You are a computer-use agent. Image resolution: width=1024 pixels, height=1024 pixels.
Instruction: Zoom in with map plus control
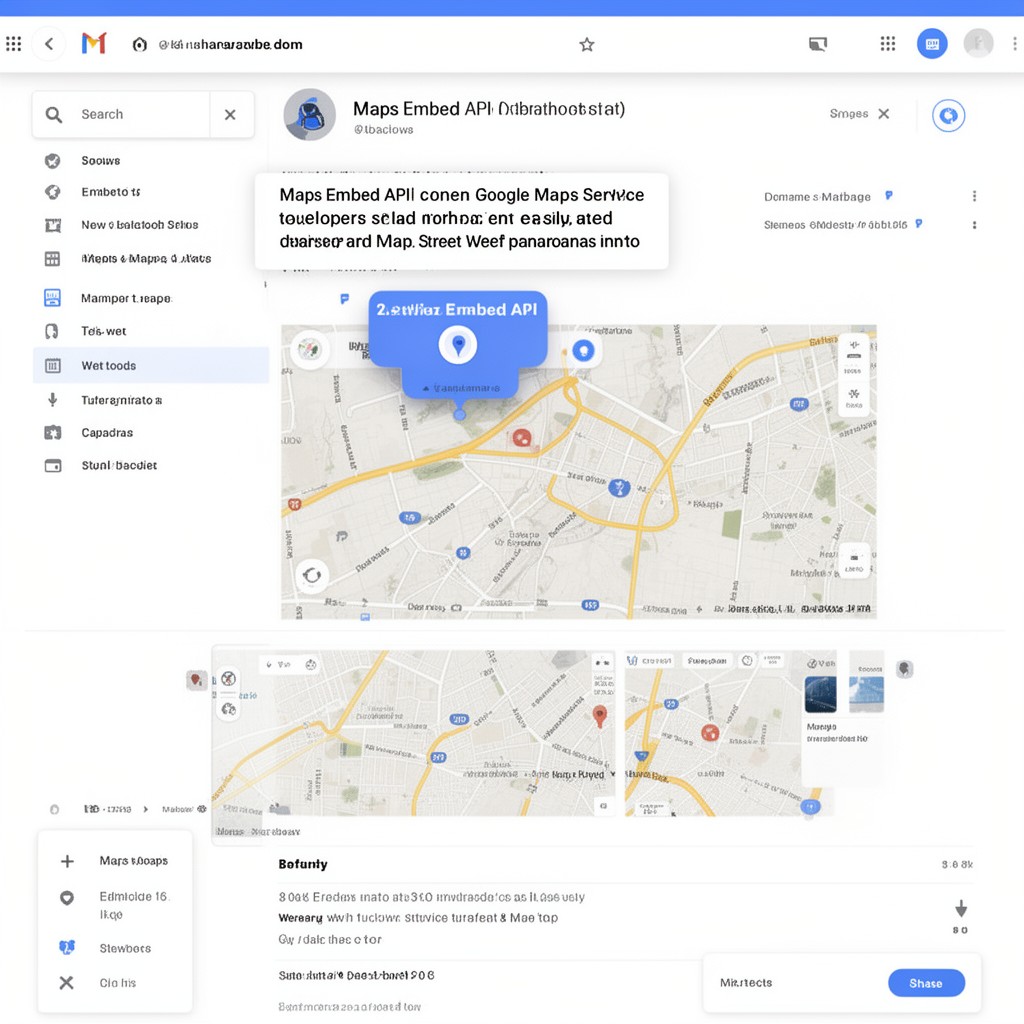click(x=854, y=344)
